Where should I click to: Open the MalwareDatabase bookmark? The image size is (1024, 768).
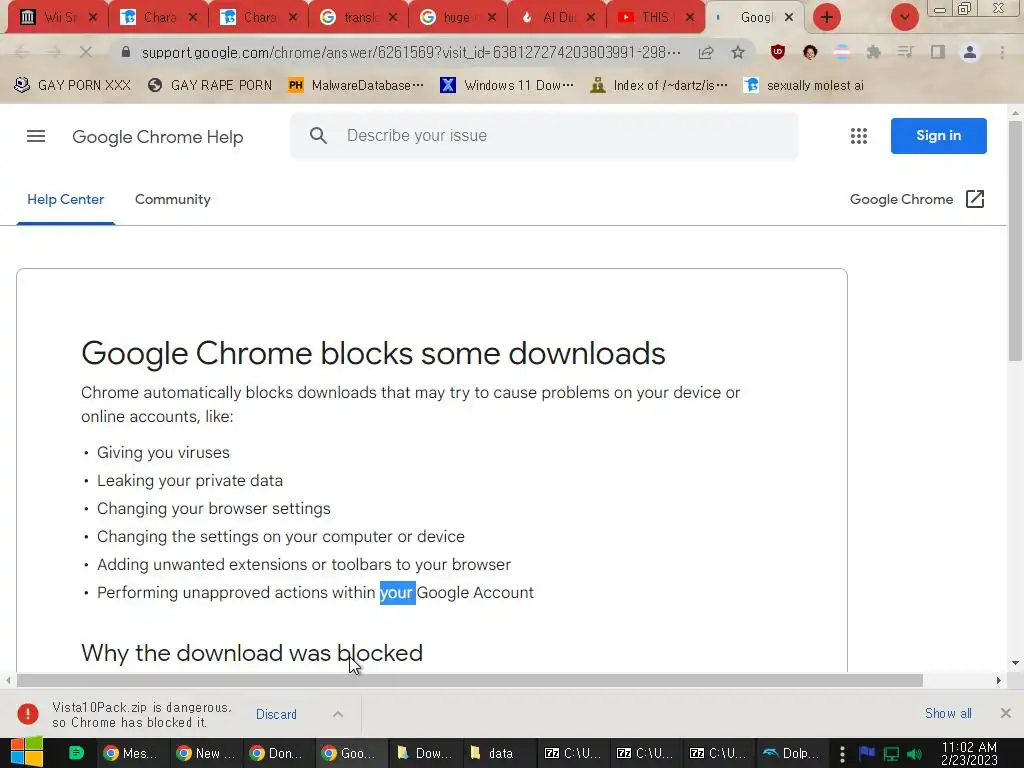coord(356,85)
